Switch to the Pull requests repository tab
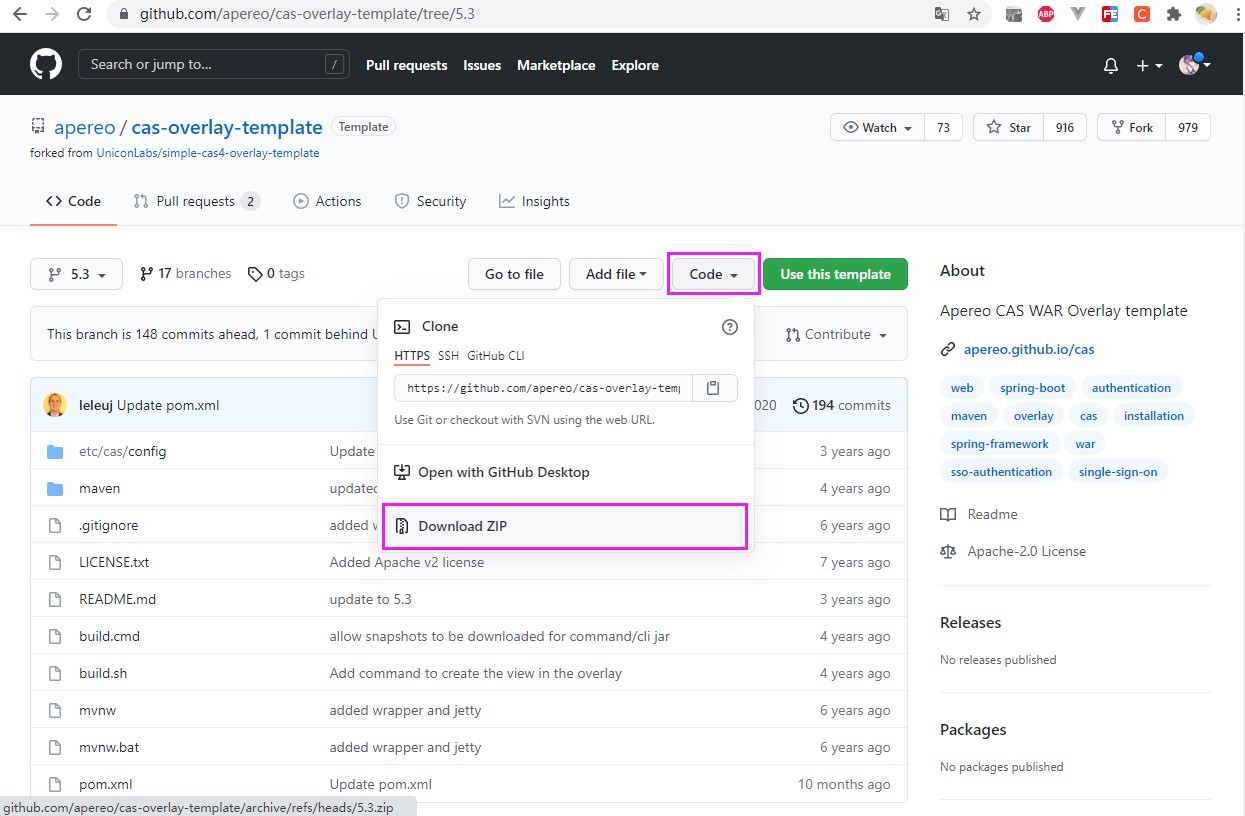1245x816 pixels. [196, 201]
